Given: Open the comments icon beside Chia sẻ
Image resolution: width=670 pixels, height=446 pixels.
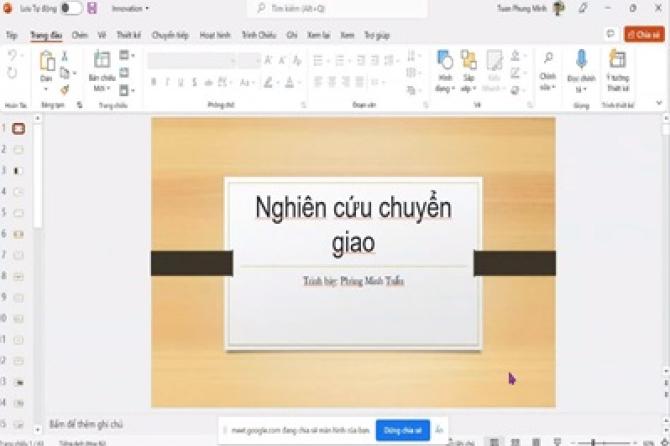Looking at the screenshot, I should pos(611,35).
